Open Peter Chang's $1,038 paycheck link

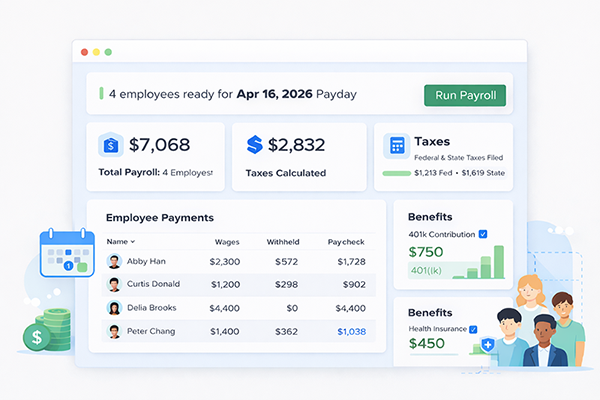352,330
